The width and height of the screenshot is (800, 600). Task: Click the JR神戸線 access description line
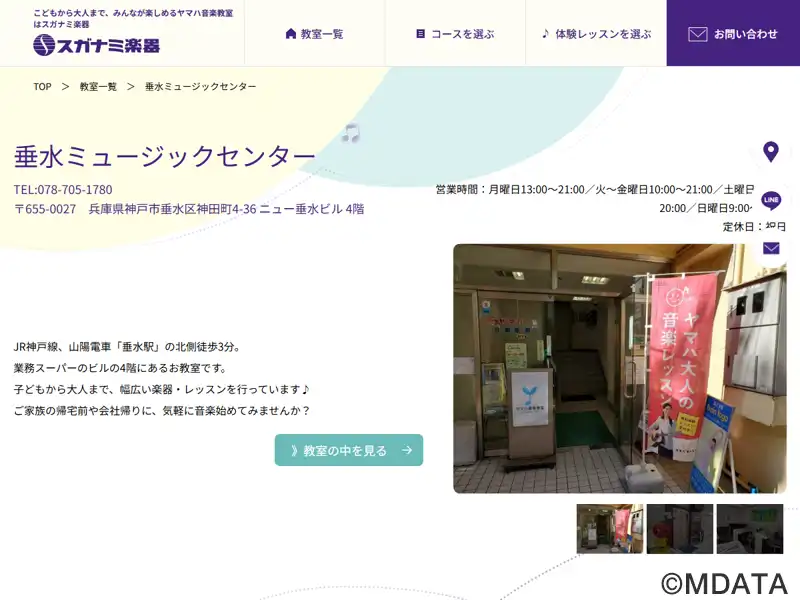(127, 347)
